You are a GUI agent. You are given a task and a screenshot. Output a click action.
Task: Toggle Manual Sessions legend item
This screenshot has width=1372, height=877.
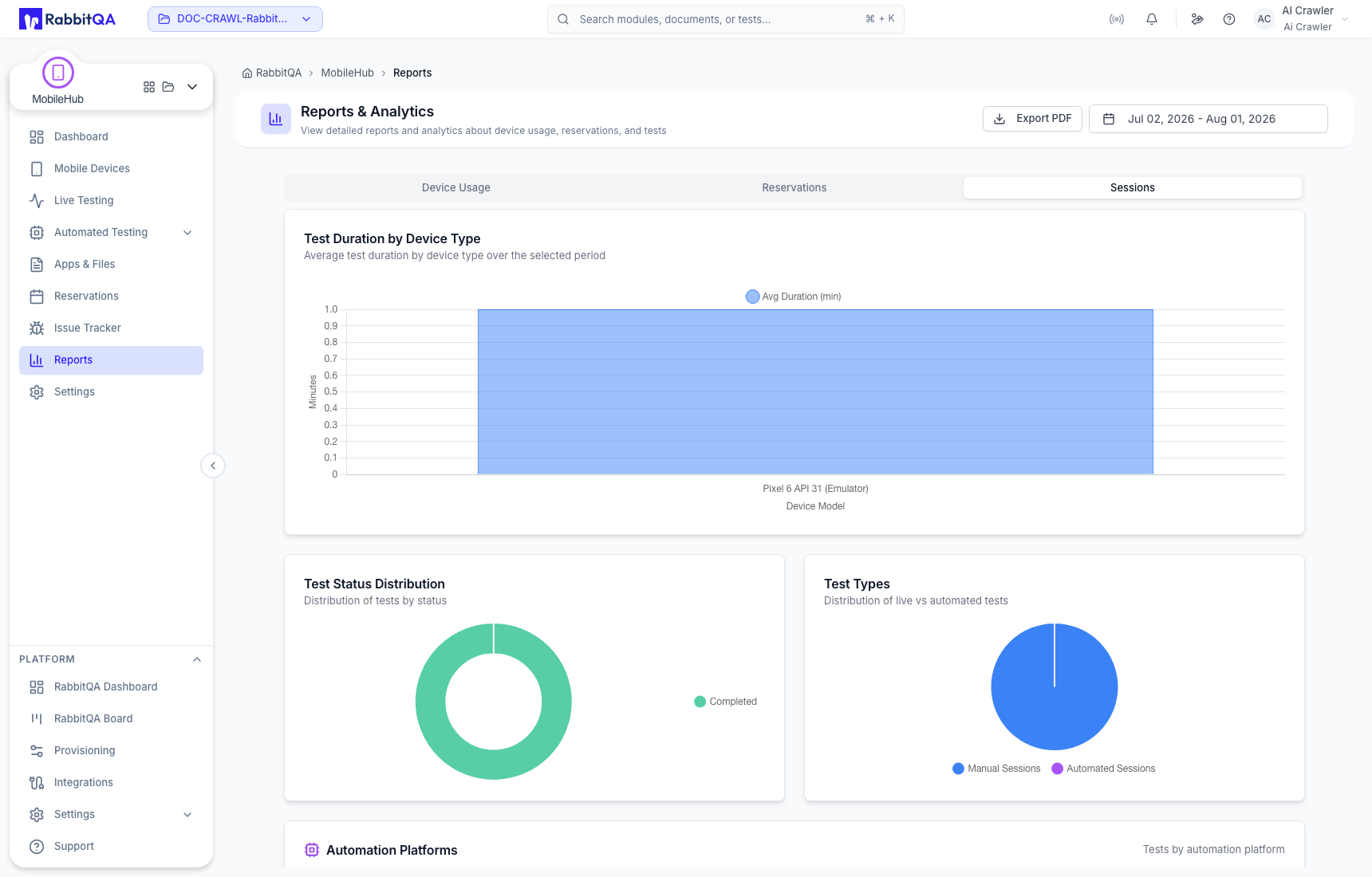coord(996,769)
